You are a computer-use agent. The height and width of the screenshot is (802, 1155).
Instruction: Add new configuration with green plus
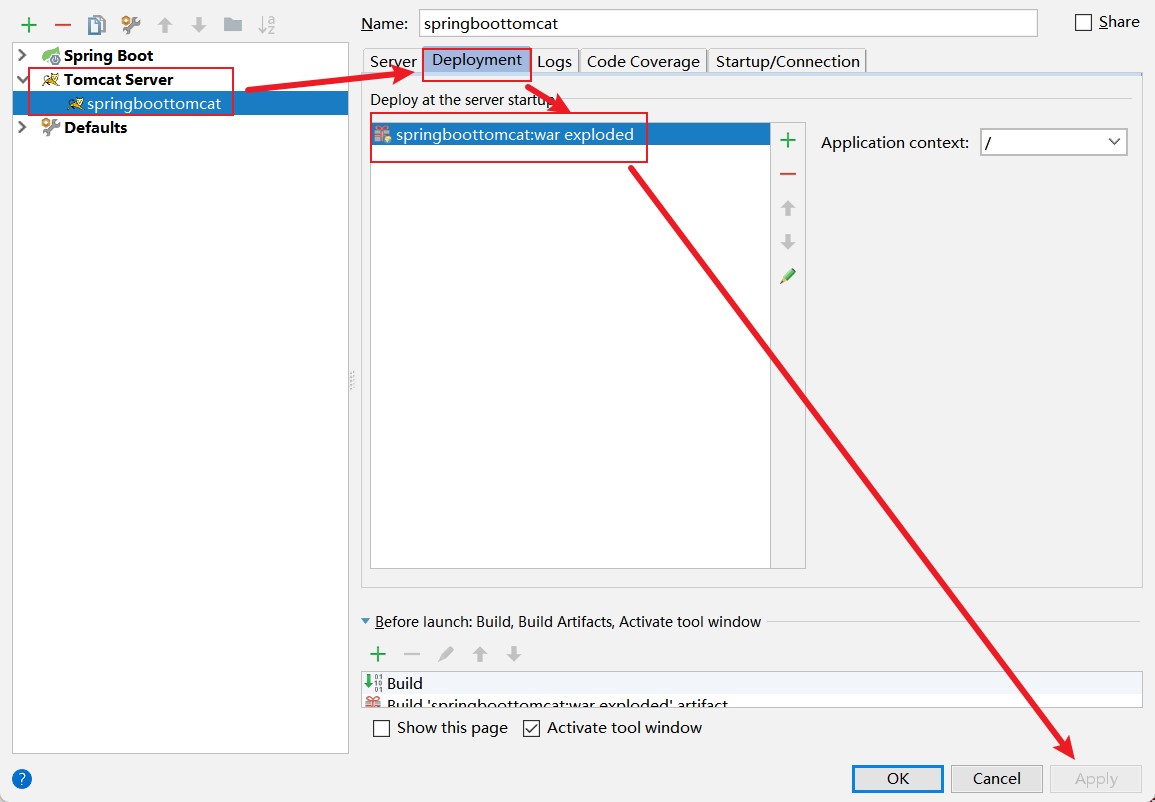click(x=29, y=25)
